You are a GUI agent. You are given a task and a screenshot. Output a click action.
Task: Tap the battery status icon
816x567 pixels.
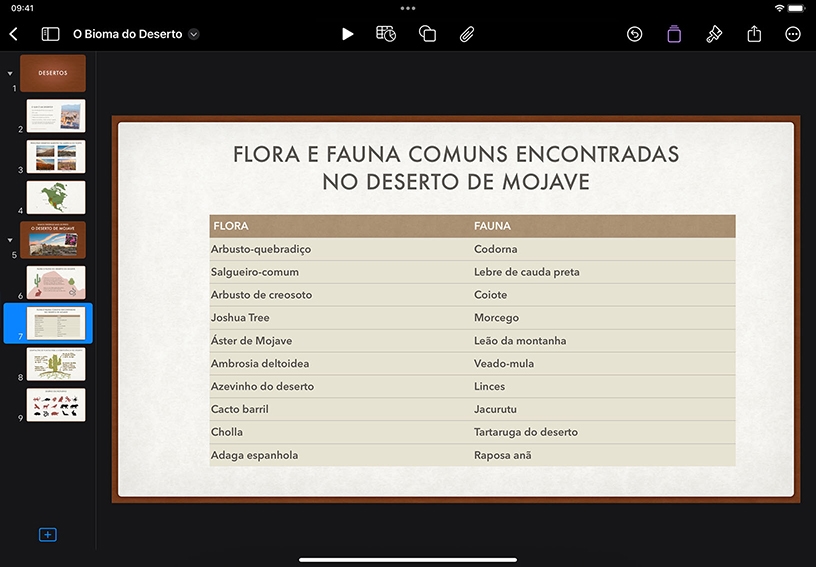796,8
